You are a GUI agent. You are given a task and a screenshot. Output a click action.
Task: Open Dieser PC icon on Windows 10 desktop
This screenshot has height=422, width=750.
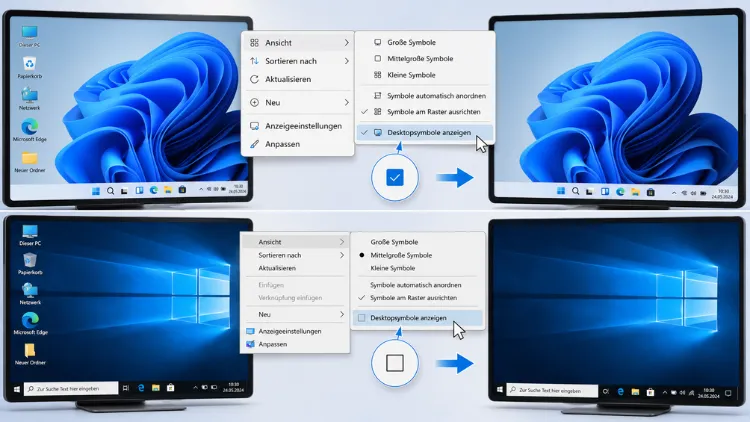(x=30, y=235)
